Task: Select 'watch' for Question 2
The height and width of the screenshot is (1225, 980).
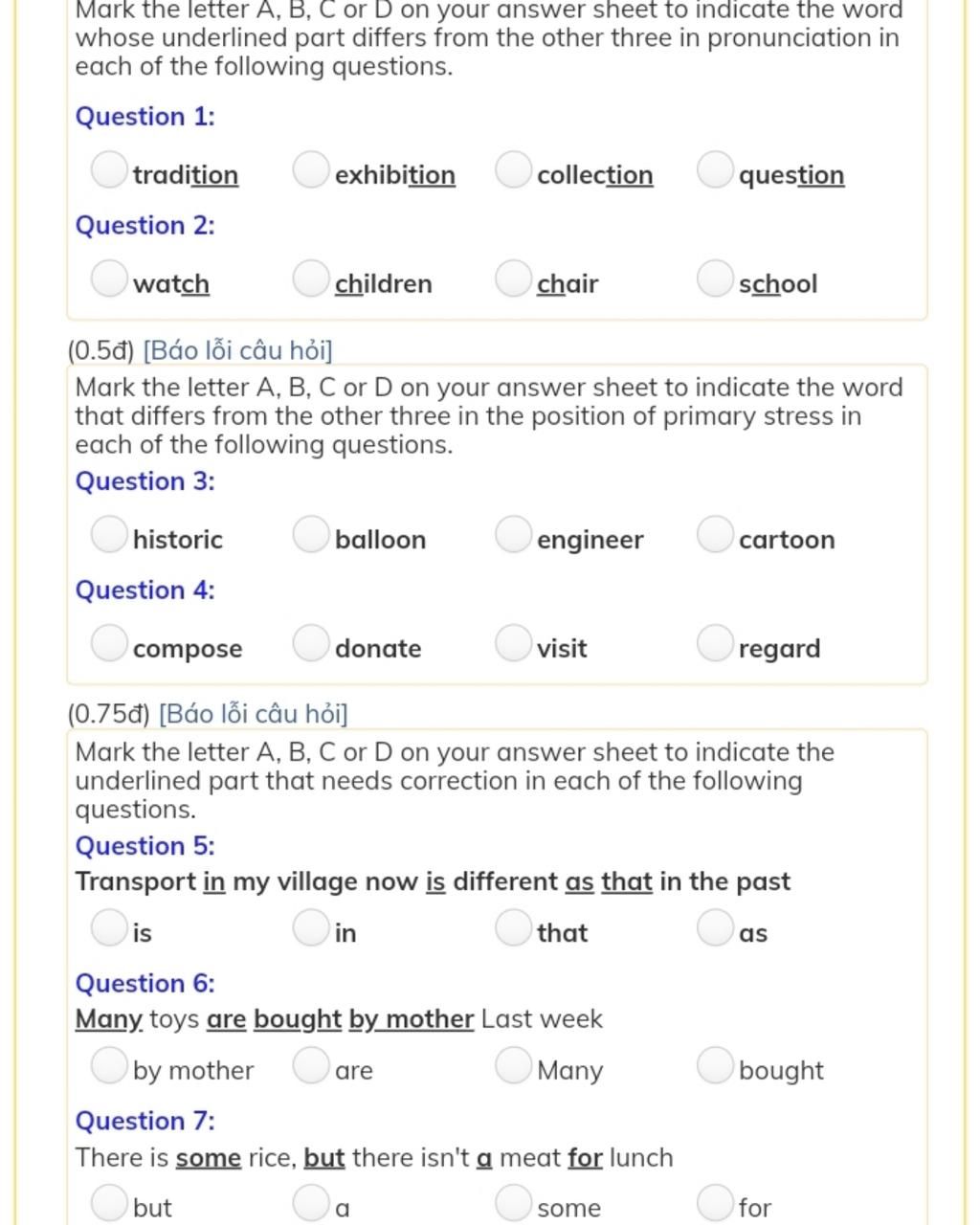Action: [x=109, y=278]
